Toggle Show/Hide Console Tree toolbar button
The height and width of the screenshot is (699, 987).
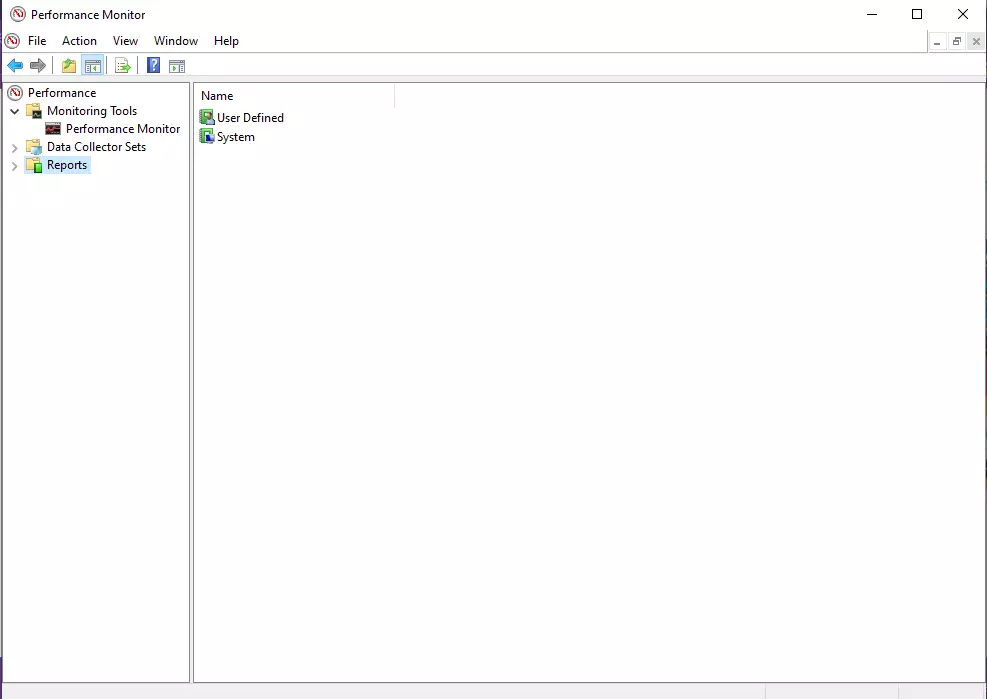(x=92, y=66)
